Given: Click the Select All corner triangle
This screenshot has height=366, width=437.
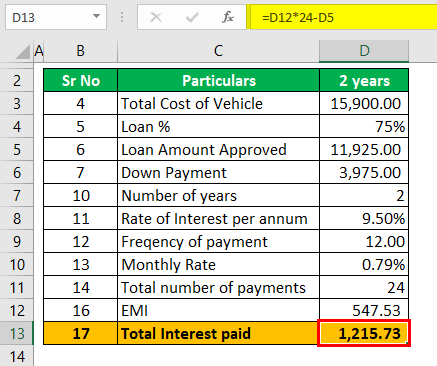Looking at the screenshot, I should pyautogui.click(x=22, y=52).
